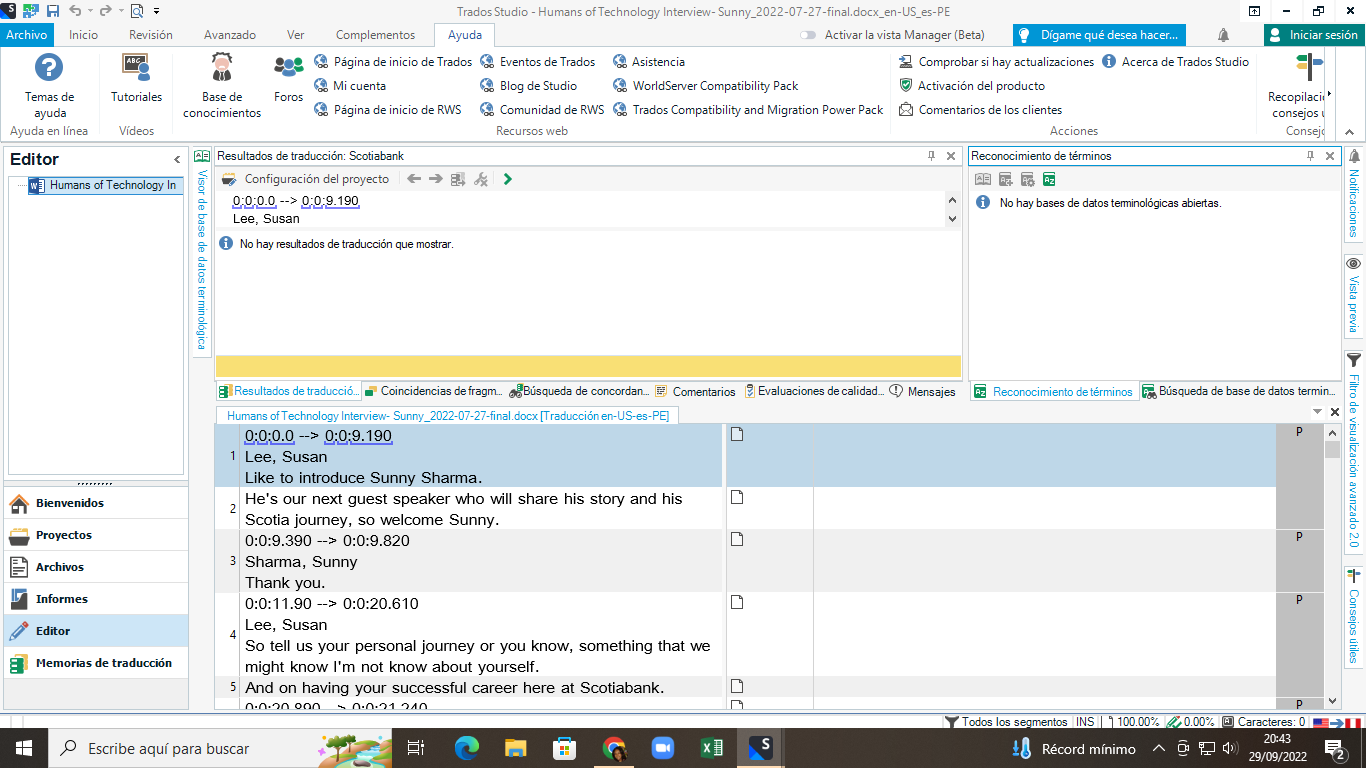The width and height of the screenshot is (1366, 768).
Task: Toggle INS insert mode in status bar
Action: (x=1085, y=722)
